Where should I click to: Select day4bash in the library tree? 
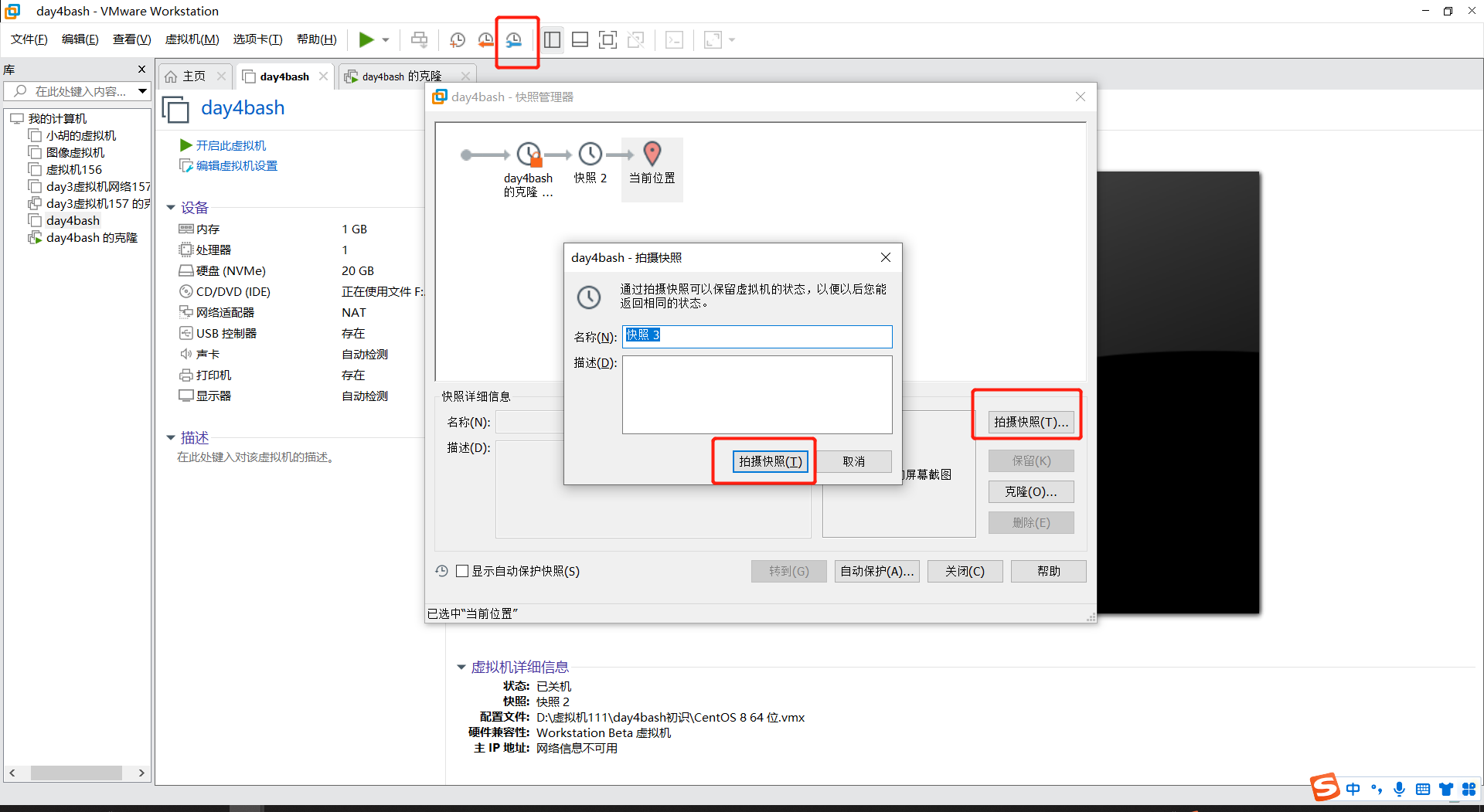tap(73, 220)
